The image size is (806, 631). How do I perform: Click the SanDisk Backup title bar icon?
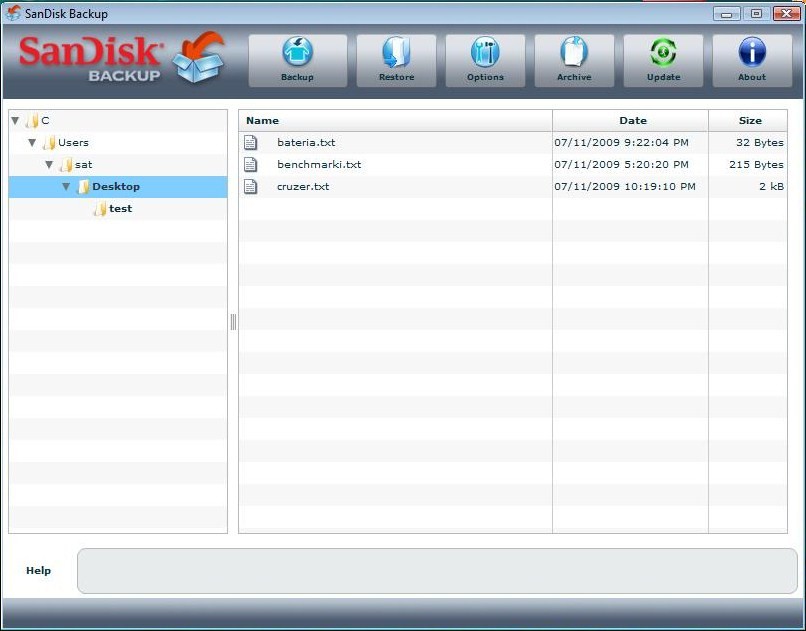pos(13,13)
